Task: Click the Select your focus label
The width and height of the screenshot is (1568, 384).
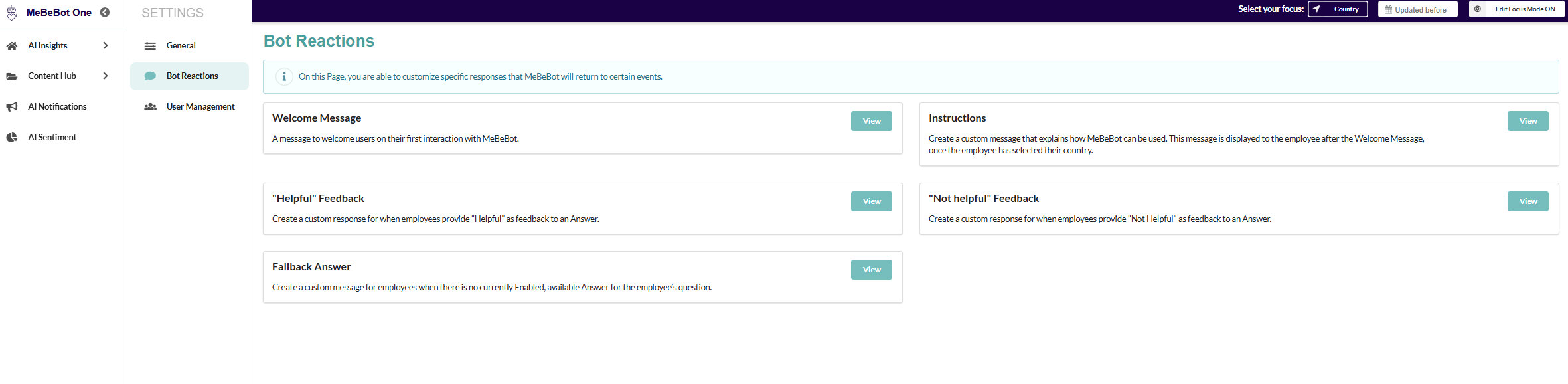Action: coord(1271,9)
